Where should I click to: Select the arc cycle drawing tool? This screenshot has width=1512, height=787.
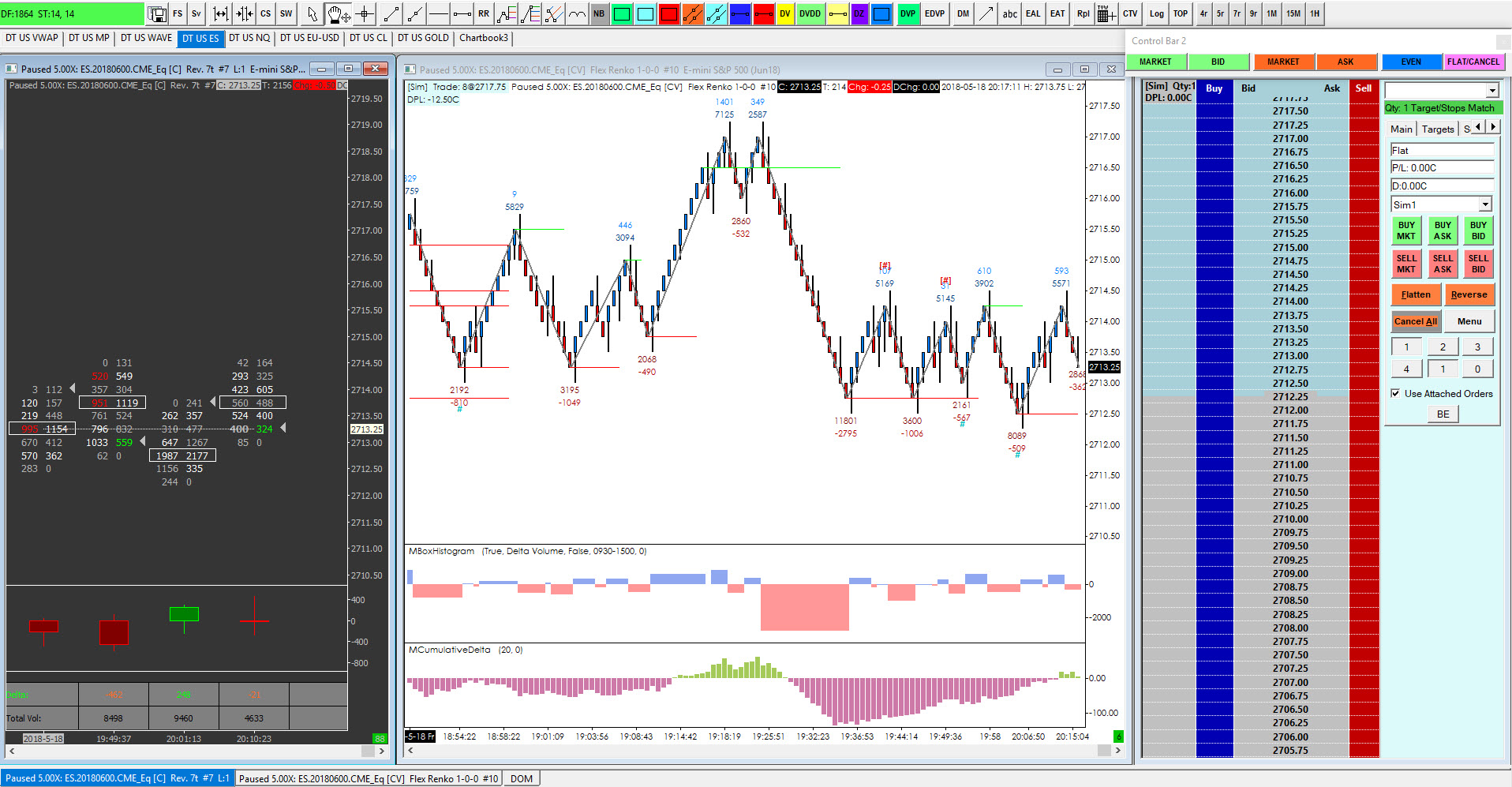(578, 13)
